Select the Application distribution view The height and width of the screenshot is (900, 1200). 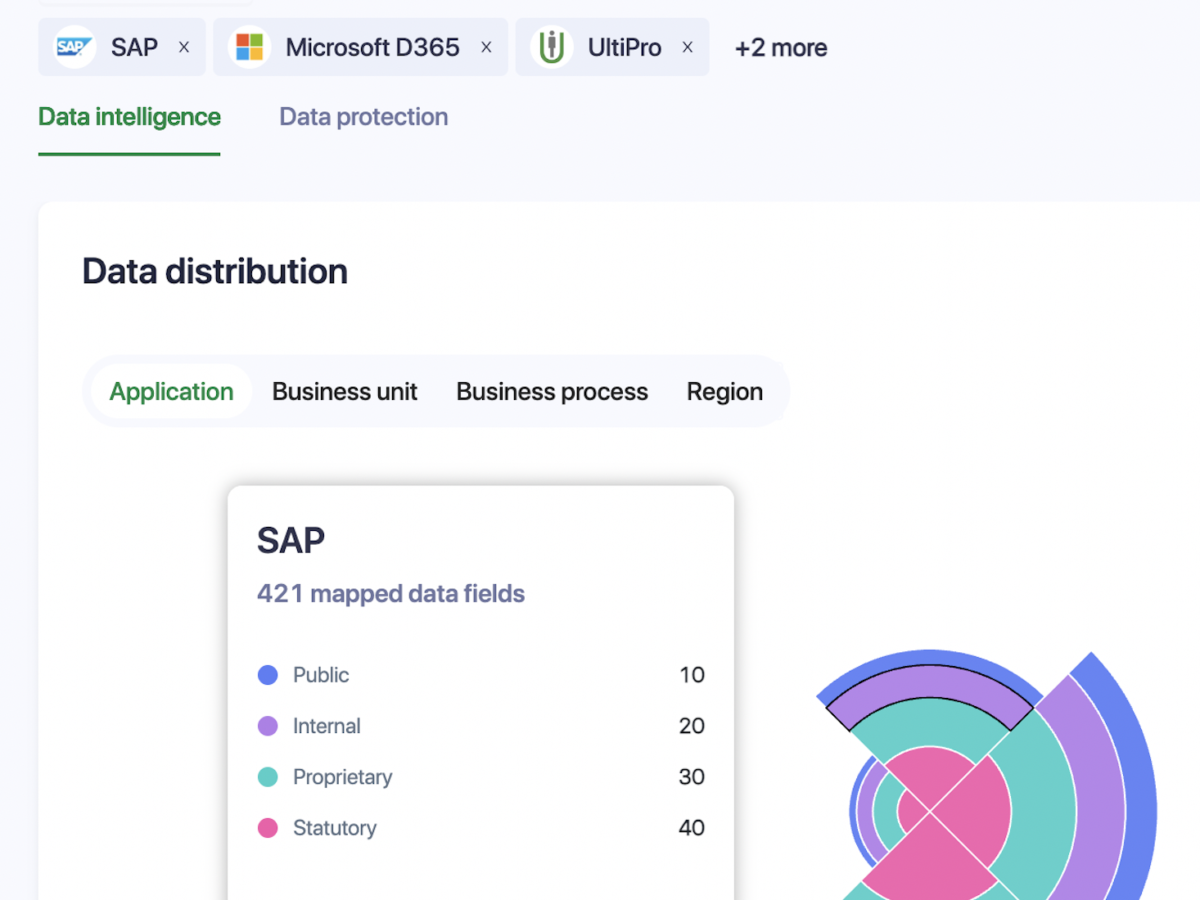[x=171, y=392]
